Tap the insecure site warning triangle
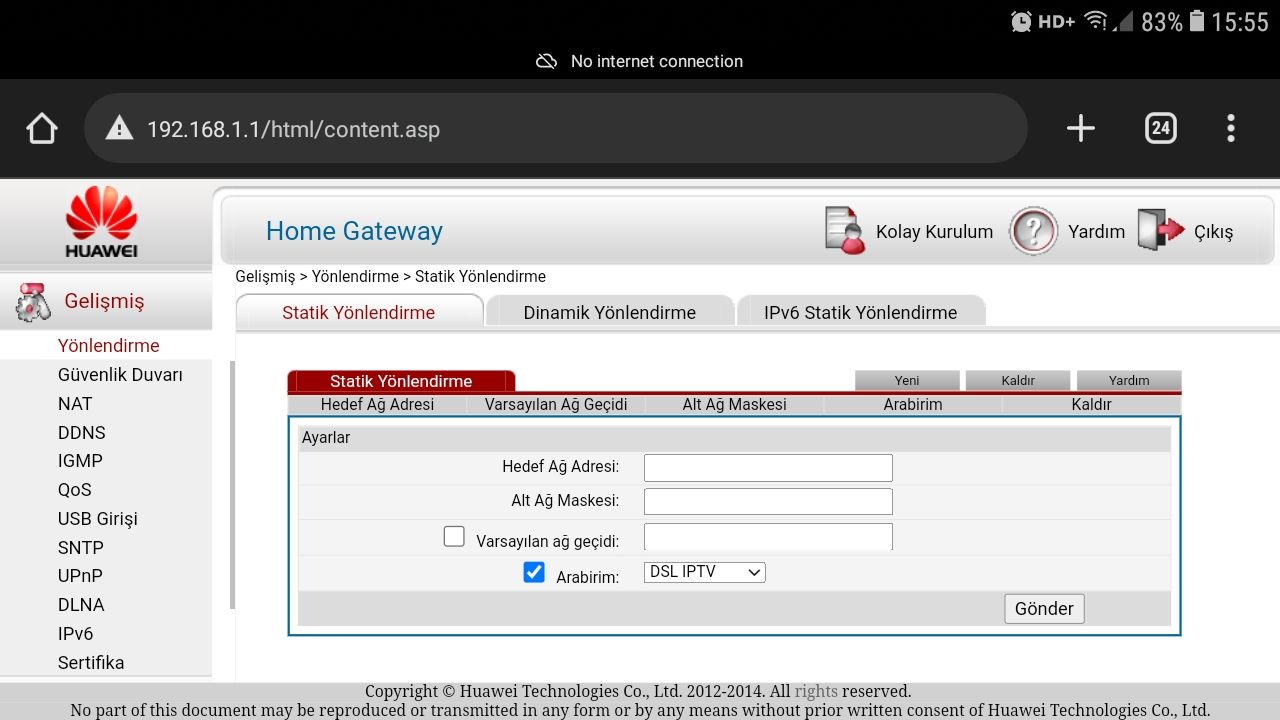Image resolution: width=1280 pixels, height=720 pixels. coord(119,128)
